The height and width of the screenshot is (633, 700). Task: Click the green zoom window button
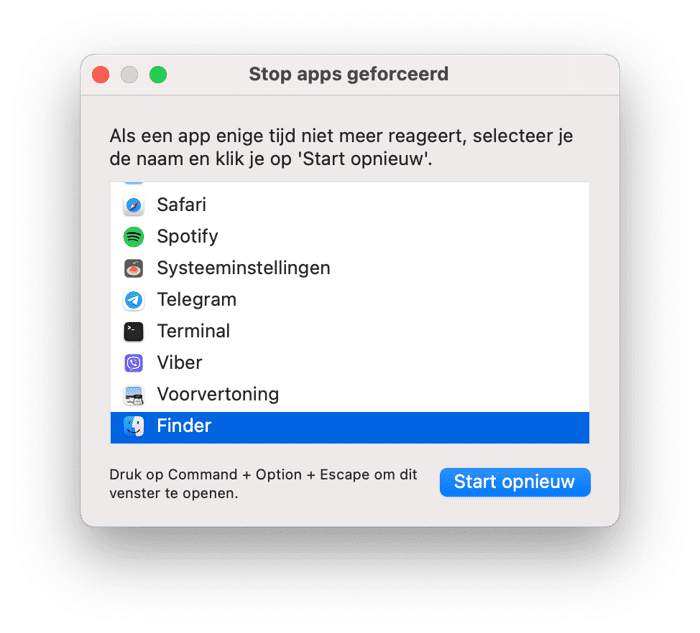pos(158,75)
